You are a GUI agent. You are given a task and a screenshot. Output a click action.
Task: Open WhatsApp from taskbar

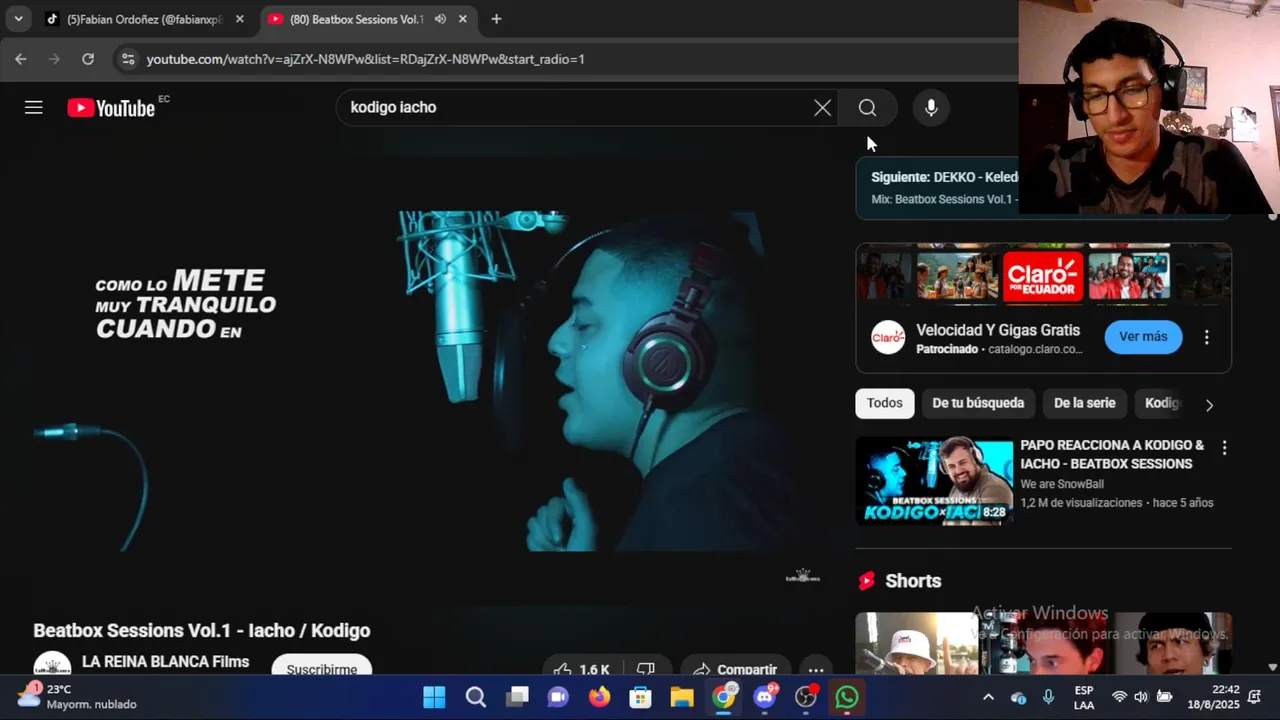[847, 697]
